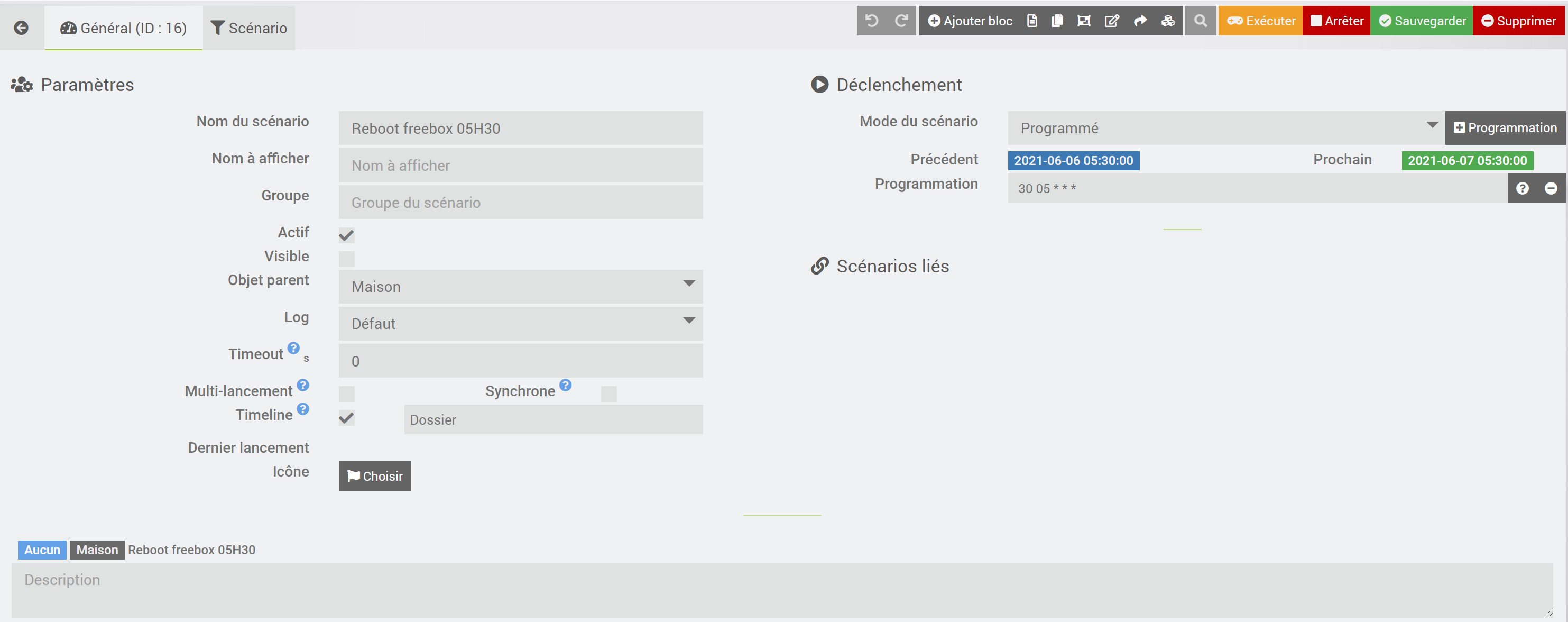The image size is (1568, 622).
Task: Open the template cubes icon
Action: click(x=1168, y=21)
